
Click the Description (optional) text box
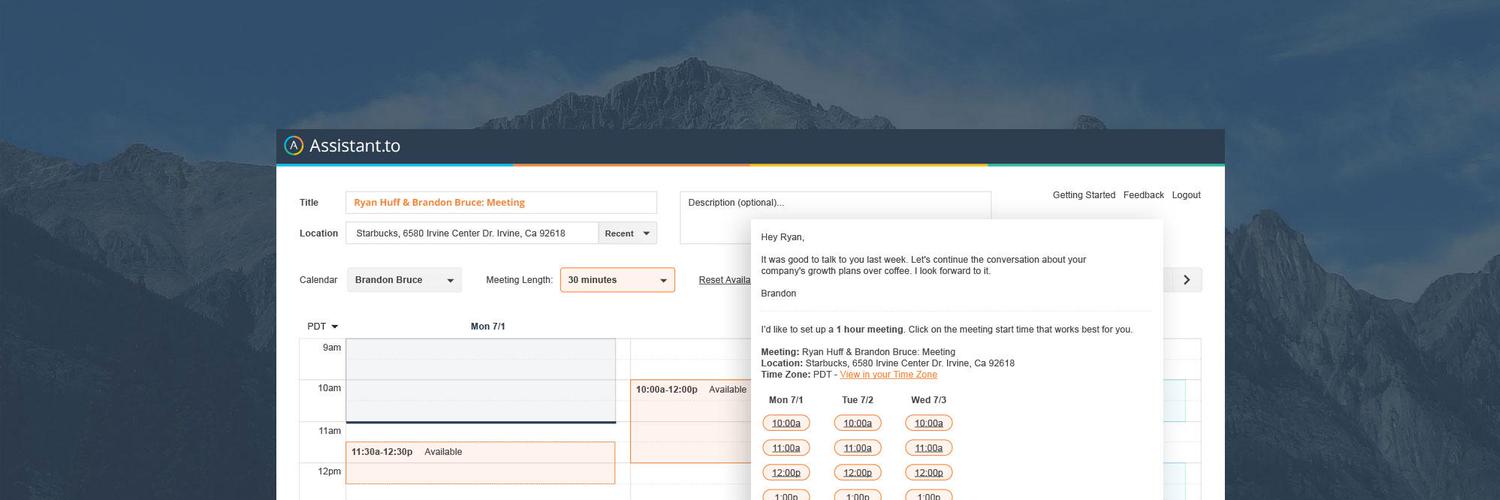(x=835, y=217)
